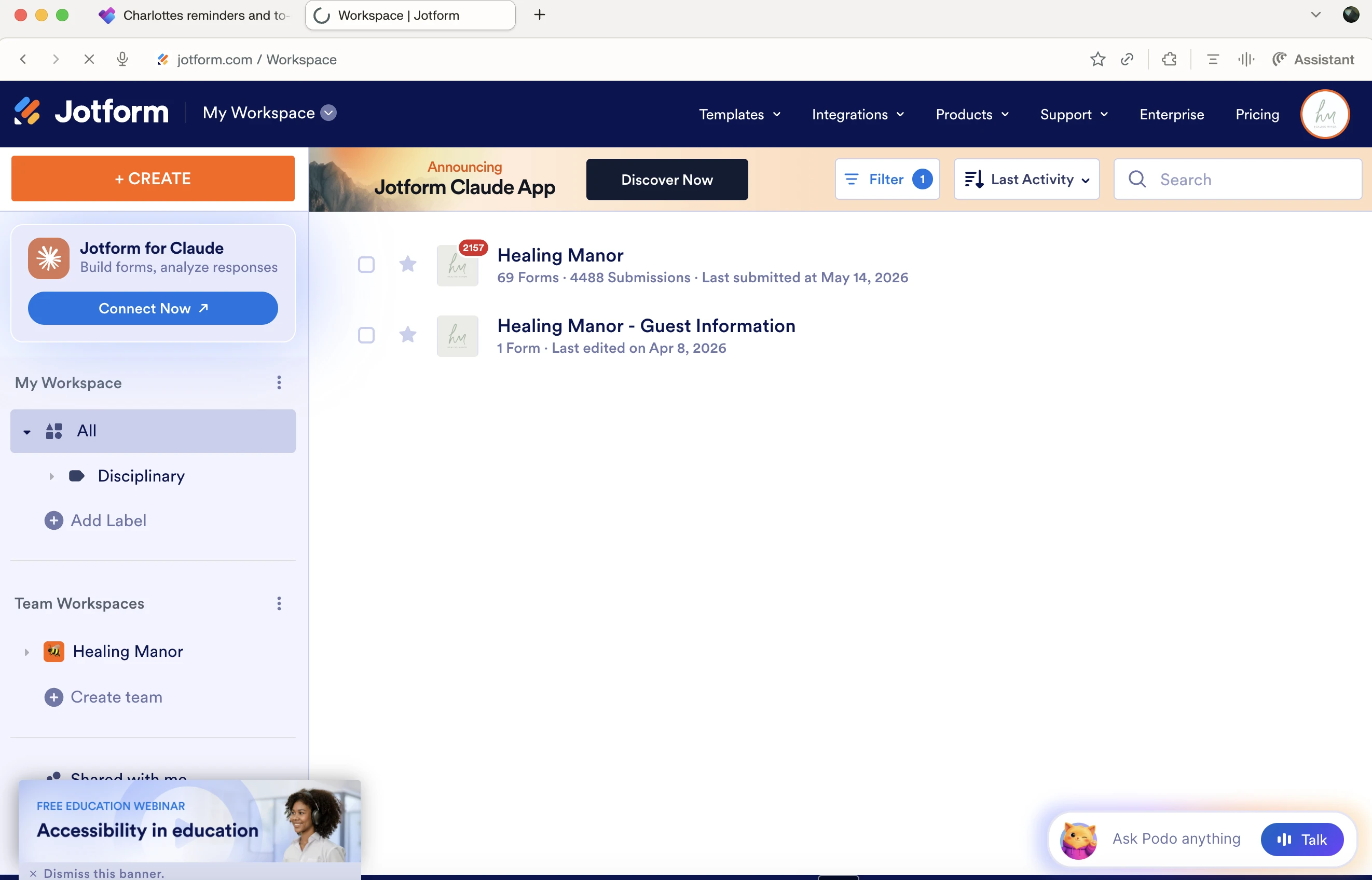Click the Talk button
The image size is (1372, 880).
1302,840
